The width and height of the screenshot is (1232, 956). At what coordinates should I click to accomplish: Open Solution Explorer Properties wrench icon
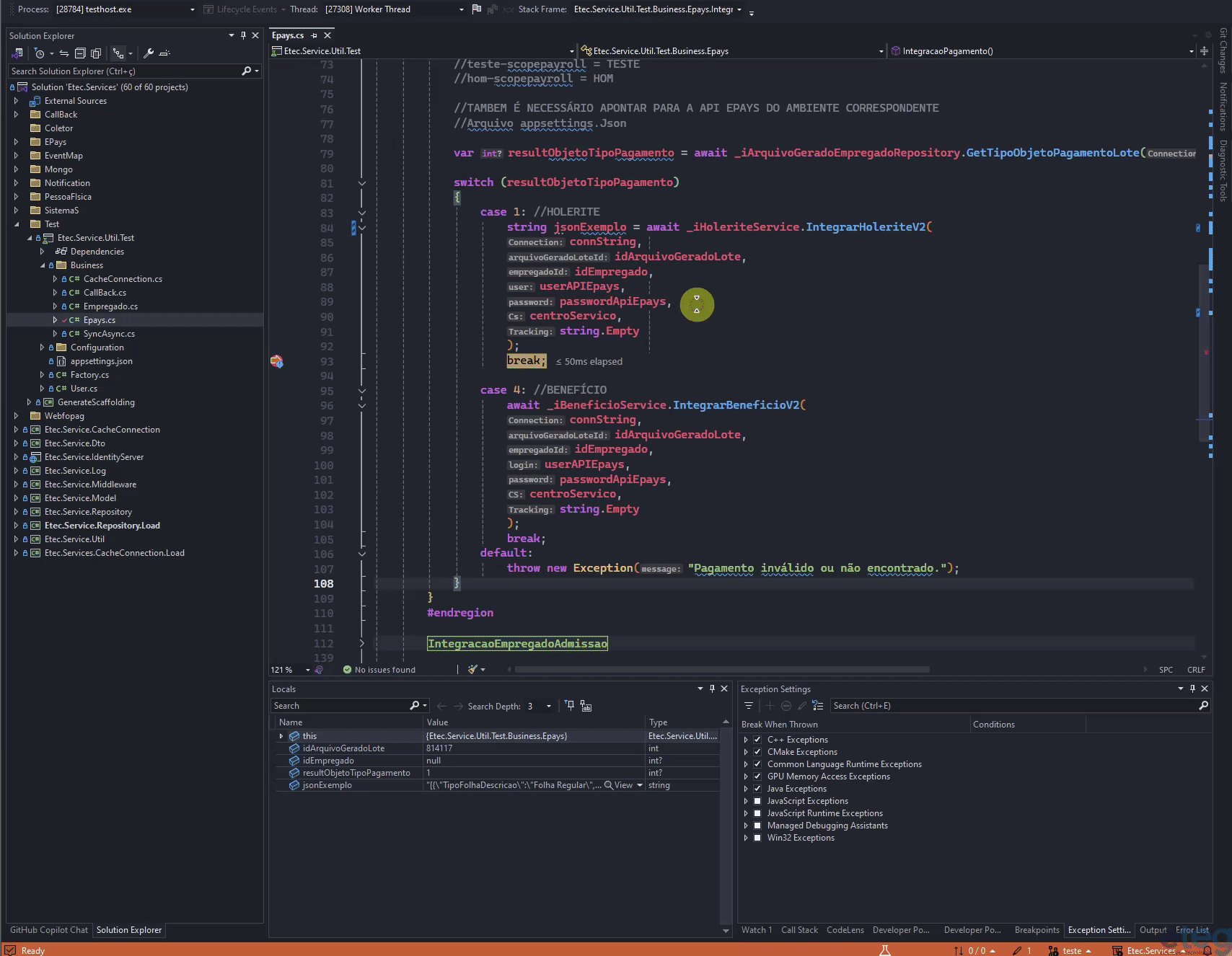pyautogui.click(x=149, y=53)
